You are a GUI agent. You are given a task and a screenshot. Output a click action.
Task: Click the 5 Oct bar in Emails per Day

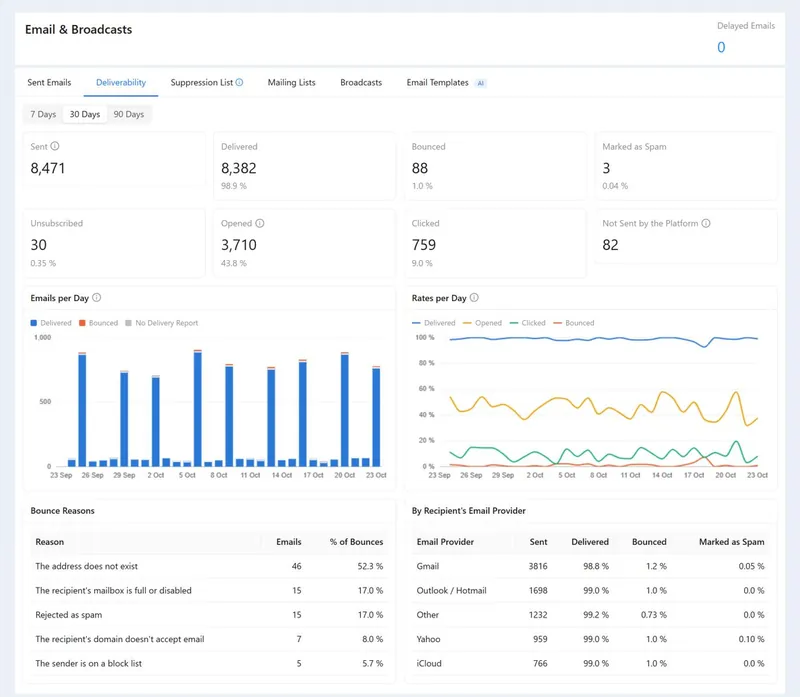(x=187, y=463)
